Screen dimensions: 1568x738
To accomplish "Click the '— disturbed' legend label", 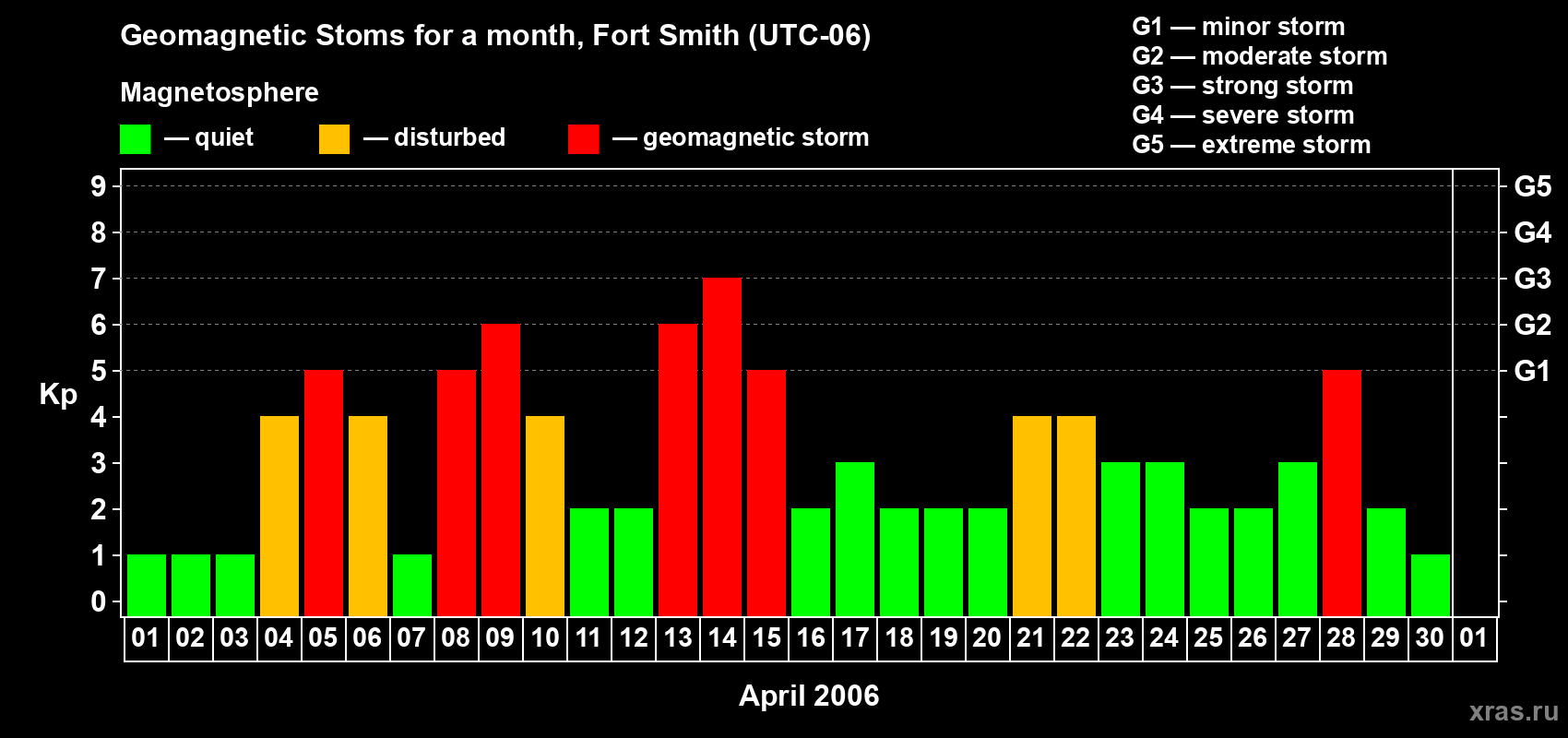I will [434, 137].
